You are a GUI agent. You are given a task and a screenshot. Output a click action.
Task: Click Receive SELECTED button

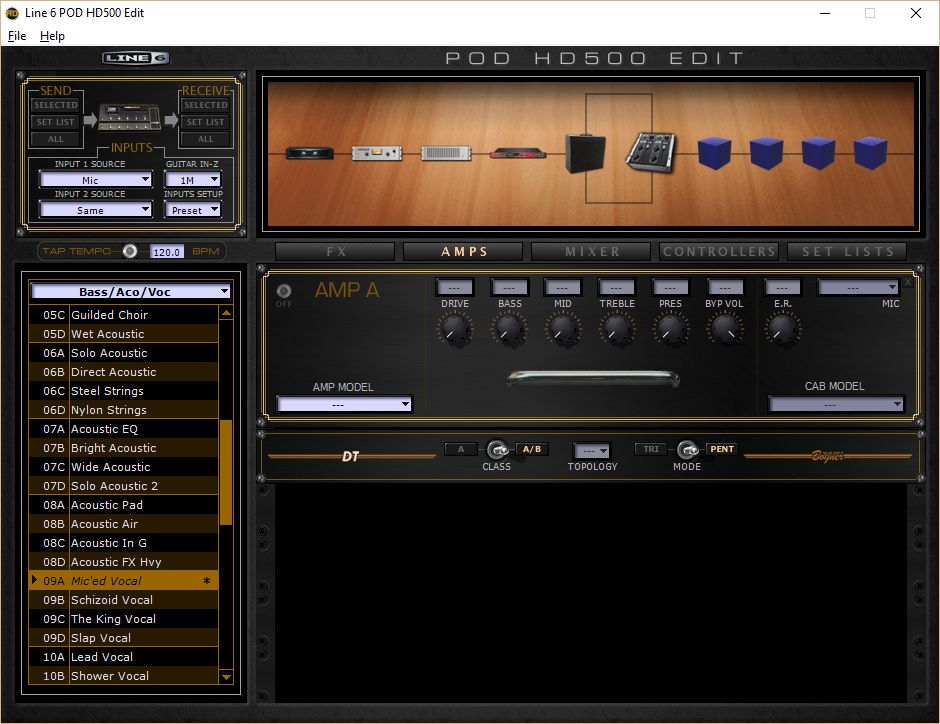click(206, 105)
